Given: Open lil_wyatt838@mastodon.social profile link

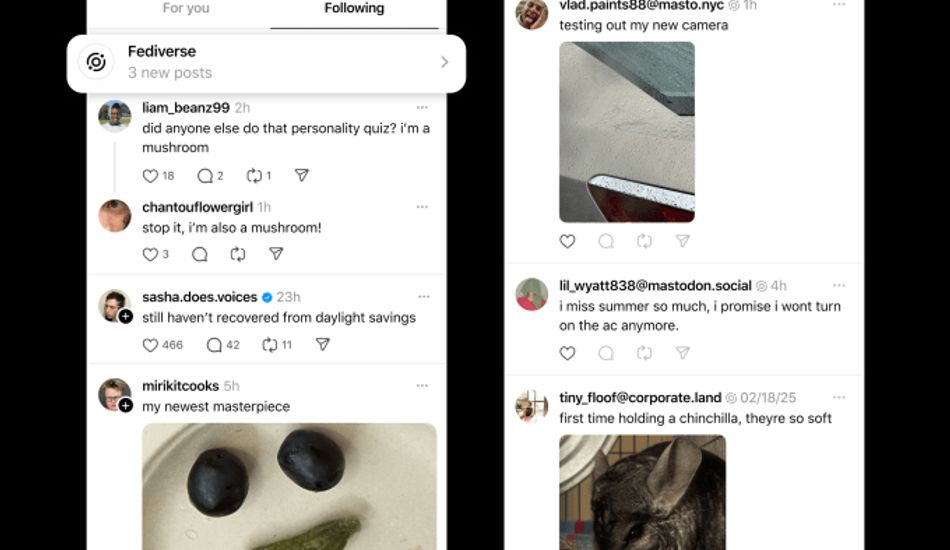Looking at the screenshot, I should (x=655, y=286).
